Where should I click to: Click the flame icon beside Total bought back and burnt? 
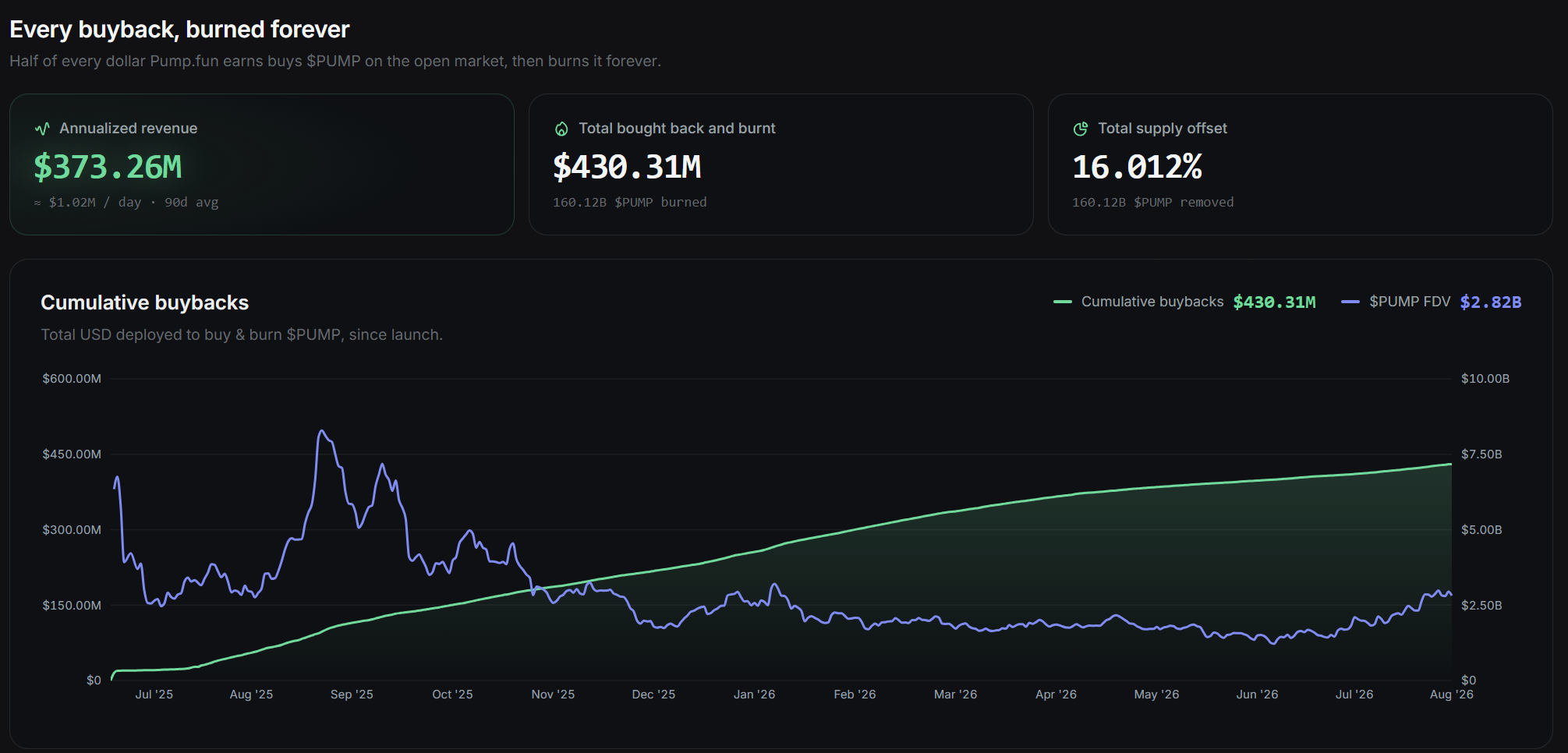(x=561, y=129)
